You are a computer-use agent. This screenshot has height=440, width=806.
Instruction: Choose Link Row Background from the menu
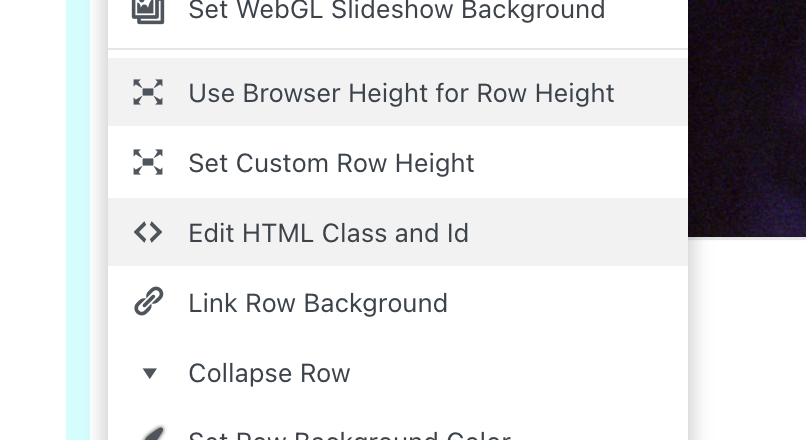318,303
